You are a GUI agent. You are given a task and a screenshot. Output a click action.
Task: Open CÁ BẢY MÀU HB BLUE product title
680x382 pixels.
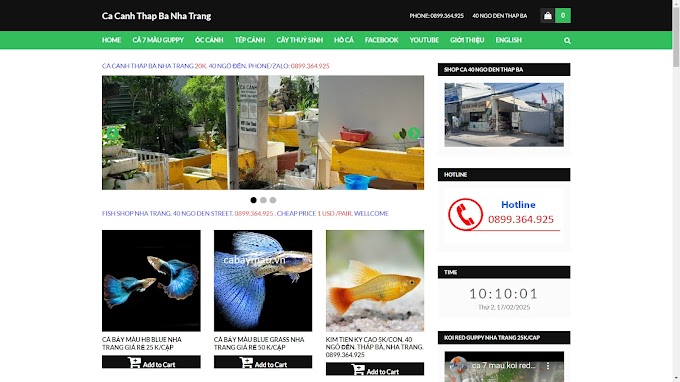pos(142,343)
